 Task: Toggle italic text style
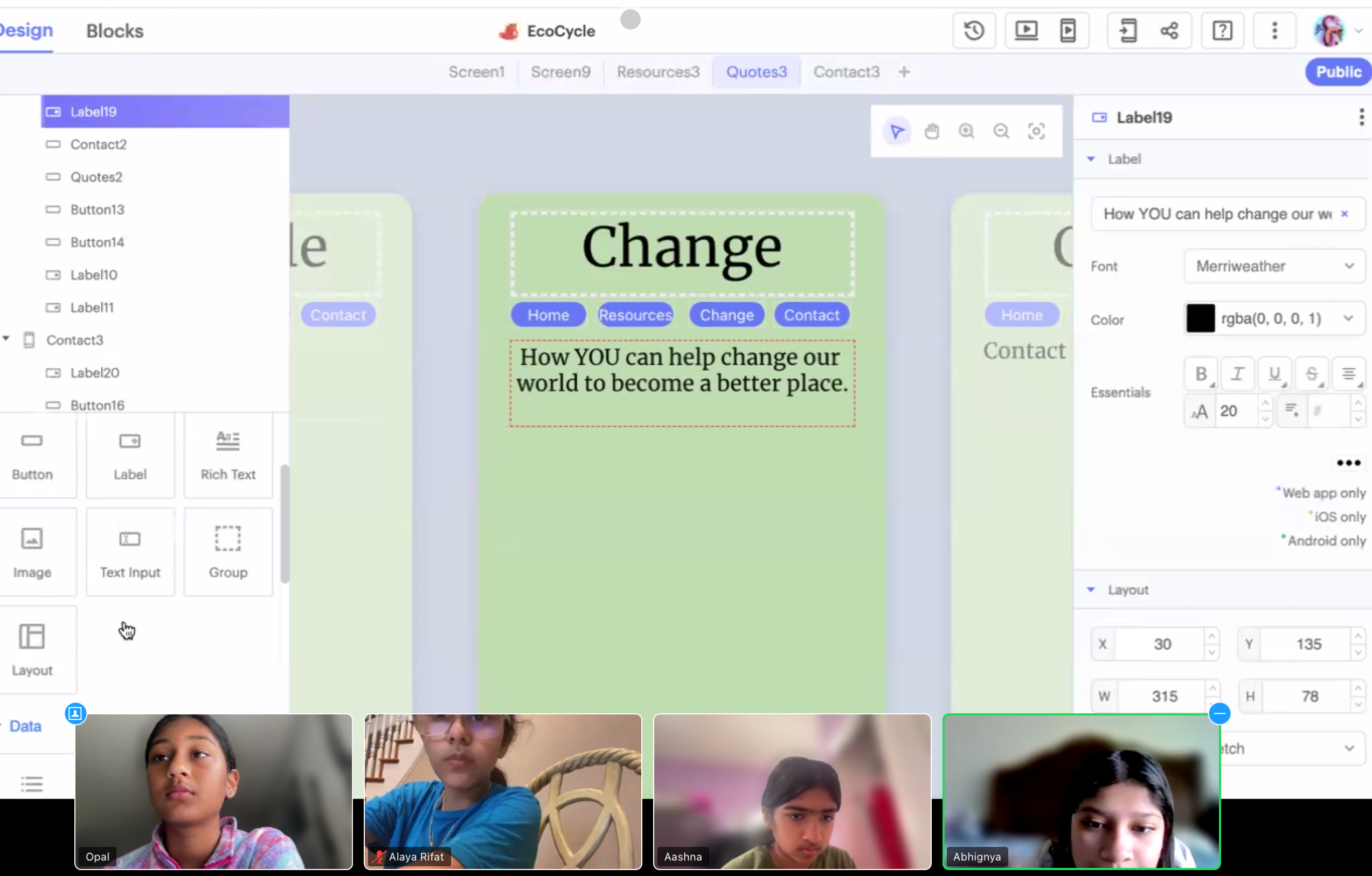pos(1237,374)
